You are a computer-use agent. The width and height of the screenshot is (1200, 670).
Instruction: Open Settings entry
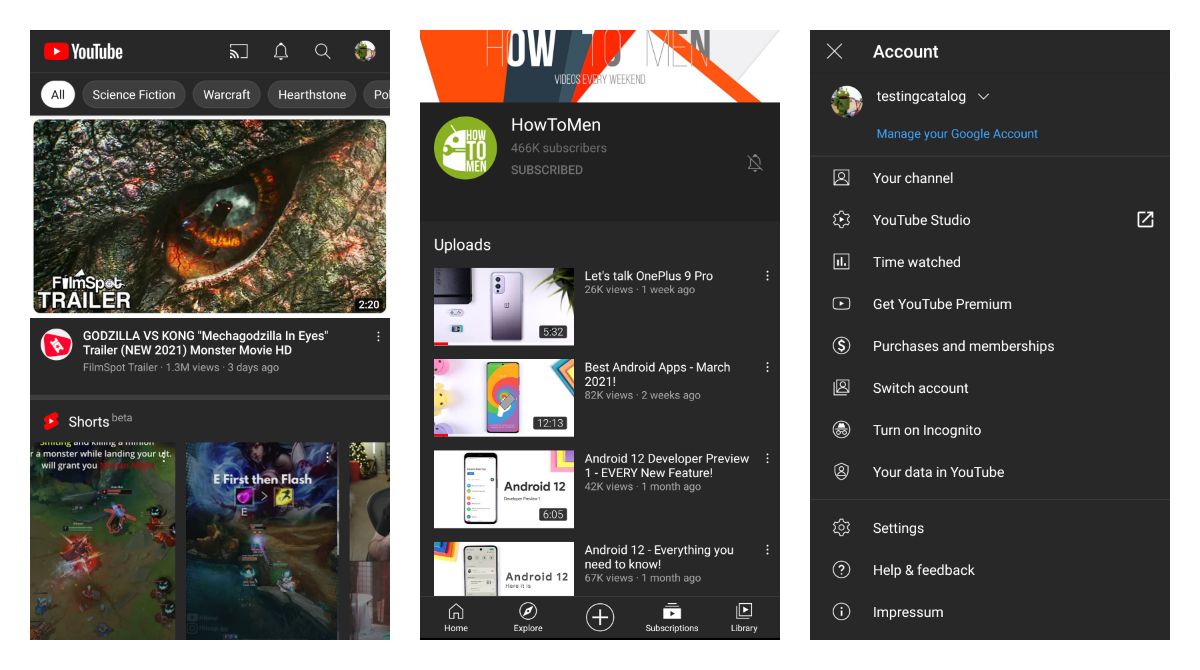pyautogui.click(x=990, y=528)
